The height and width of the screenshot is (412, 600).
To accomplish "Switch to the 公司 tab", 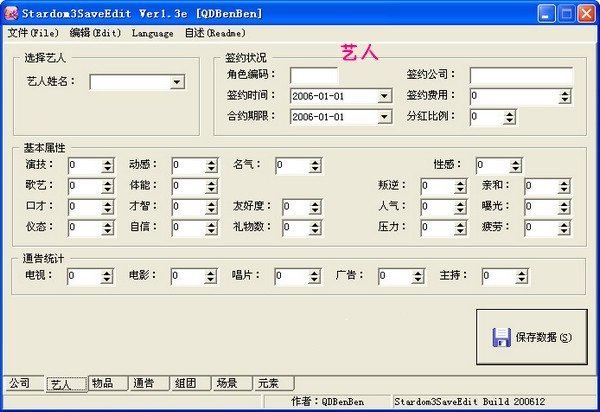I will click(x=22, y=383).
